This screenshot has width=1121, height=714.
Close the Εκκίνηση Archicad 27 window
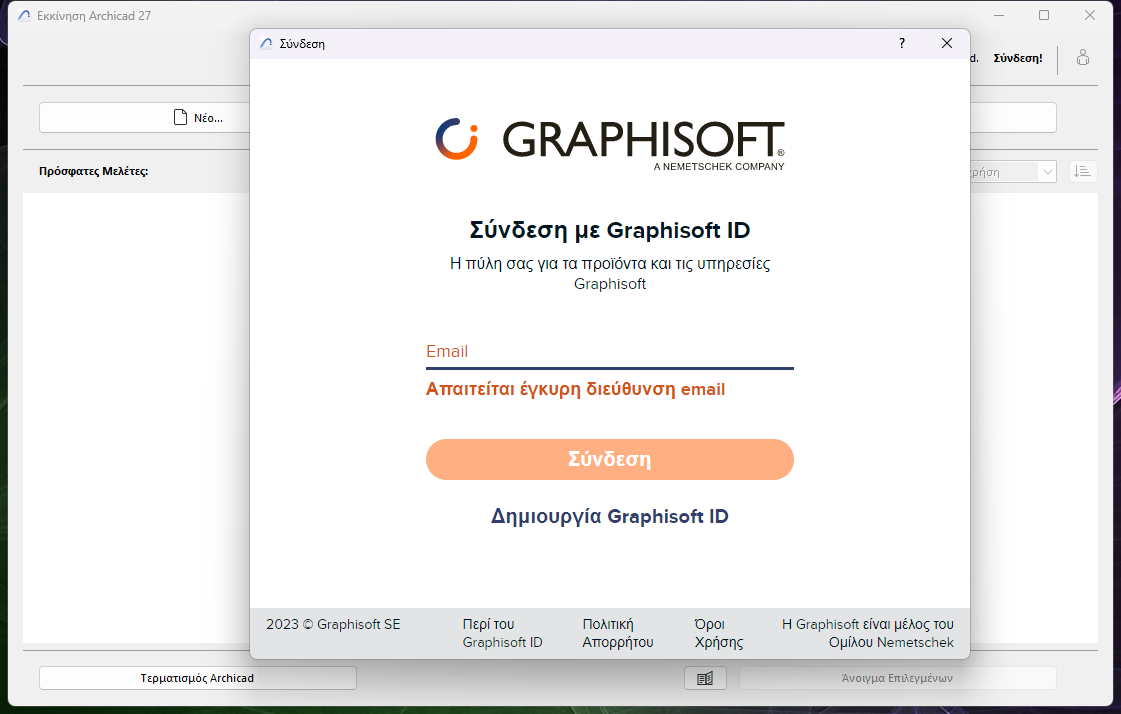click(x=1090, y=15)
